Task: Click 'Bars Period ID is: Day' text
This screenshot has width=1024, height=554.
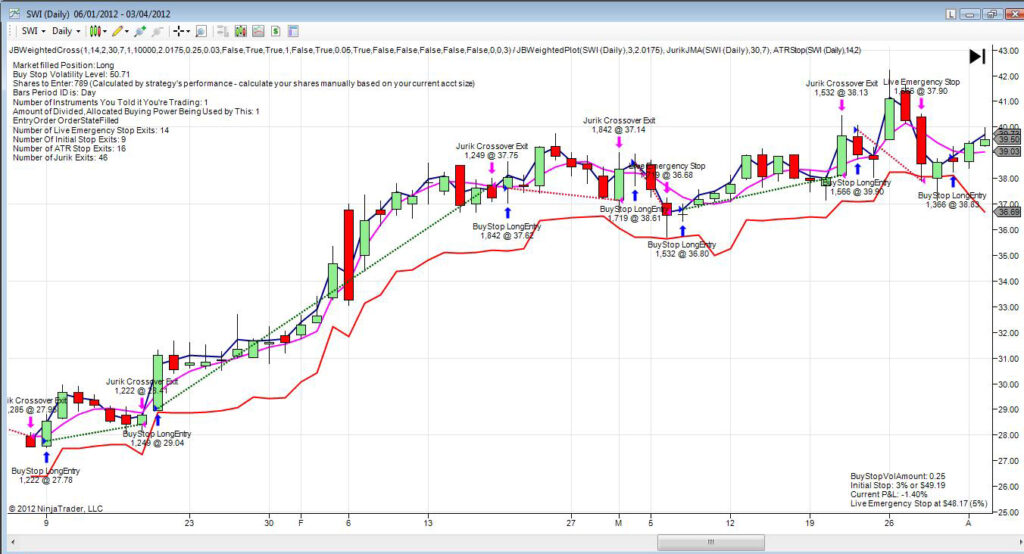Action: pyautogui.click(x=54, y=93)
